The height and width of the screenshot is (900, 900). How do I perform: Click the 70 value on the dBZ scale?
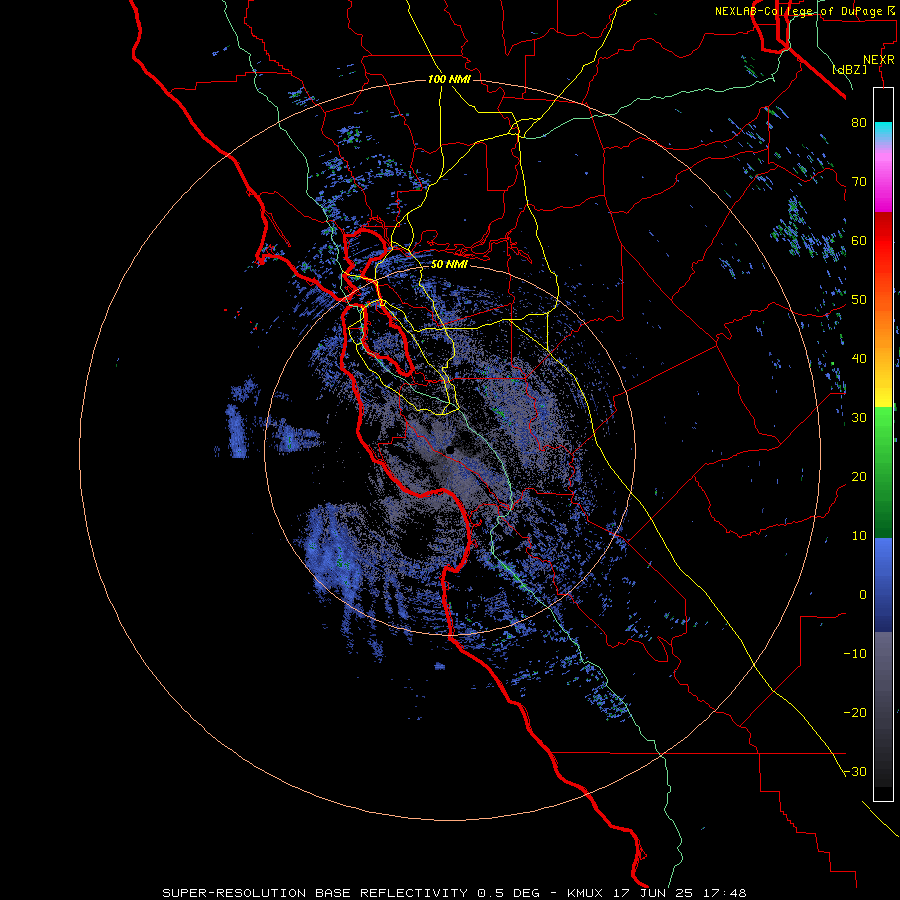(859, 182)
